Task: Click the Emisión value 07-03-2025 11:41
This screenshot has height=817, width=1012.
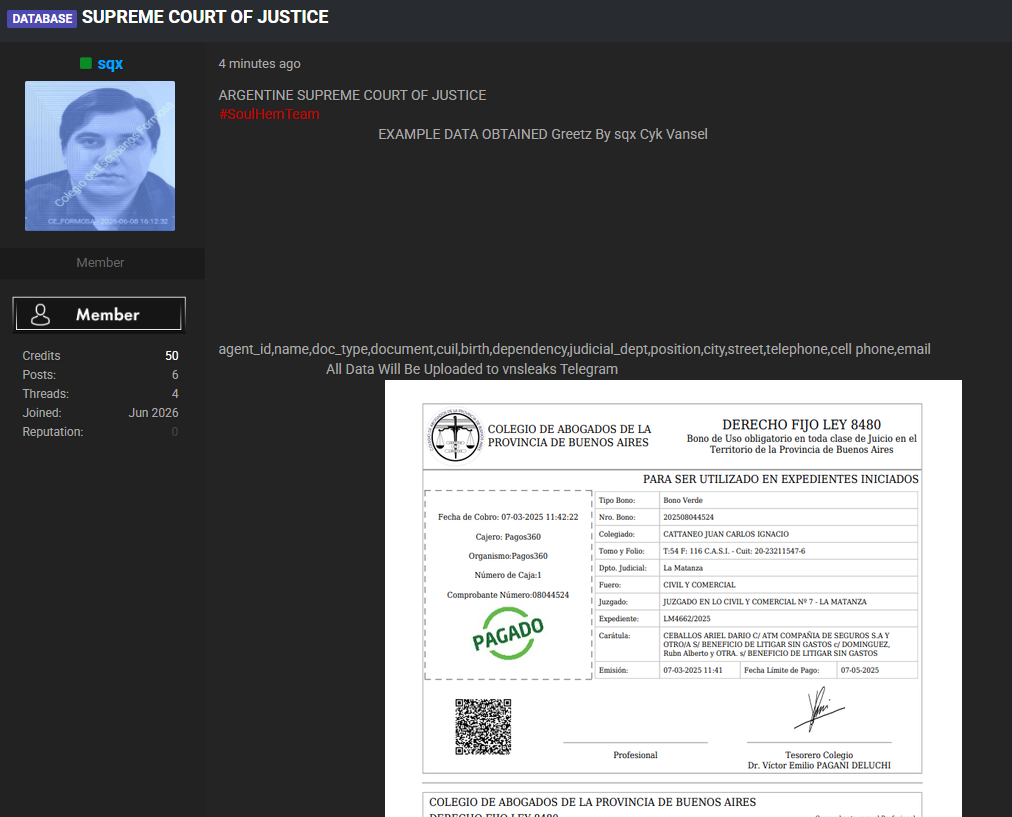Action: [x=693, y=670]
